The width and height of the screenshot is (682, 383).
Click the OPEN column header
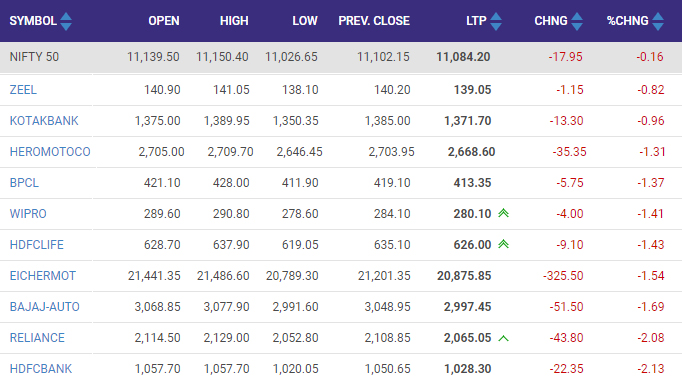coord(164,21)
